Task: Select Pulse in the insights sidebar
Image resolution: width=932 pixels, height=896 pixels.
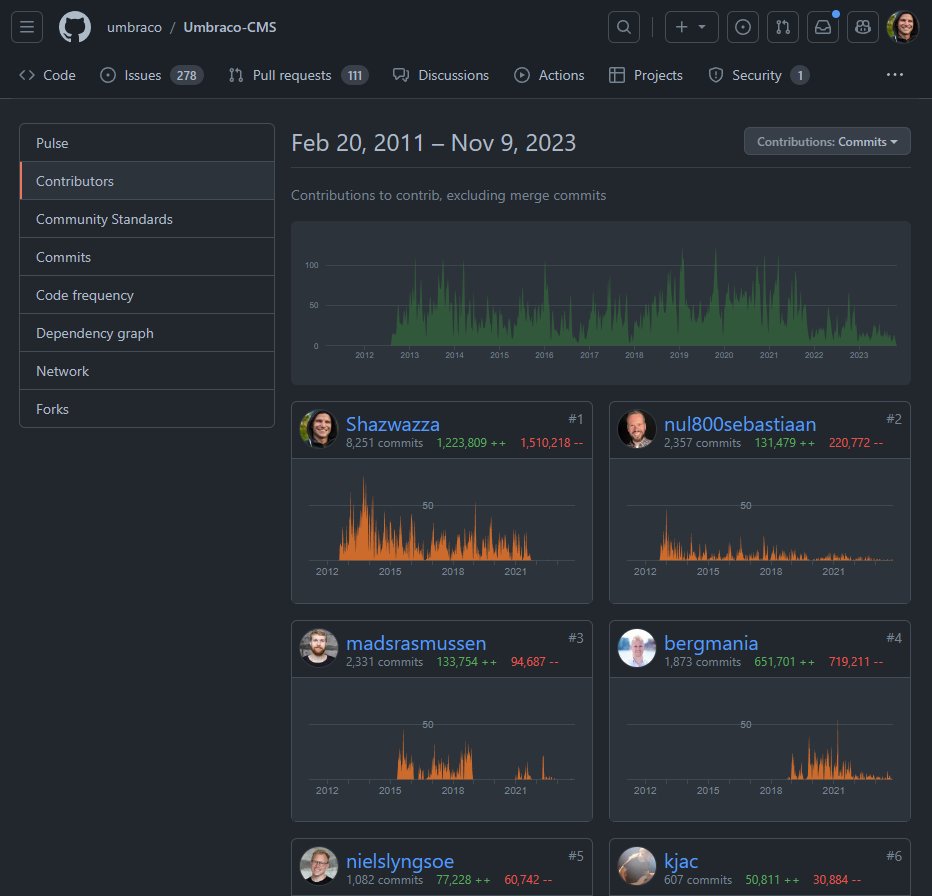Action: click(147, 143)
